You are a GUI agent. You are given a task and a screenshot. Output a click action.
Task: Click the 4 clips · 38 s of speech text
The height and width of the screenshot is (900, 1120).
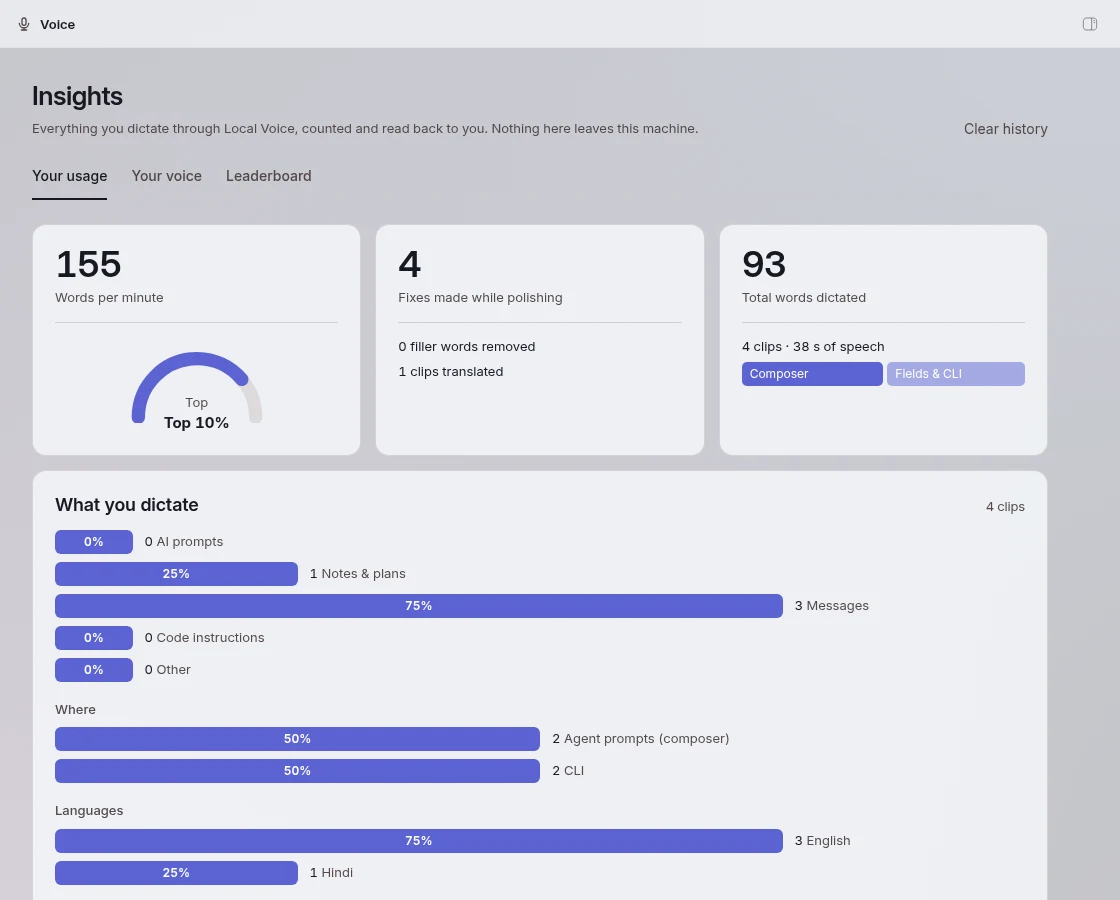[813, 346]
